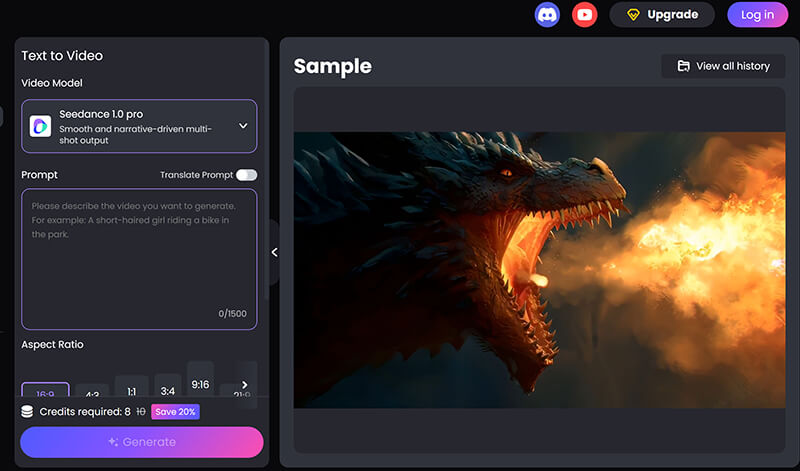Show more aspect ratios with right arrow

[244, 385]
